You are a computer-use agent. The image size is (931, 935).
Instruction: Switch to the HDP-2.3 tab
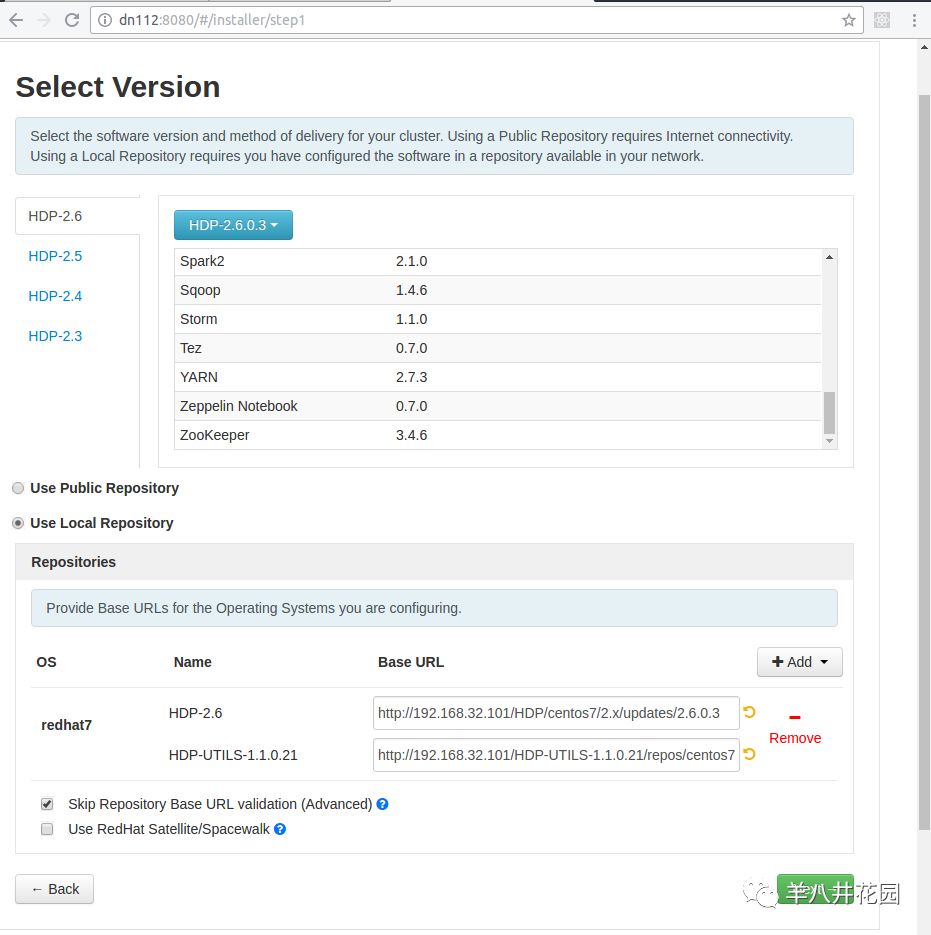(x=55, y=336)
